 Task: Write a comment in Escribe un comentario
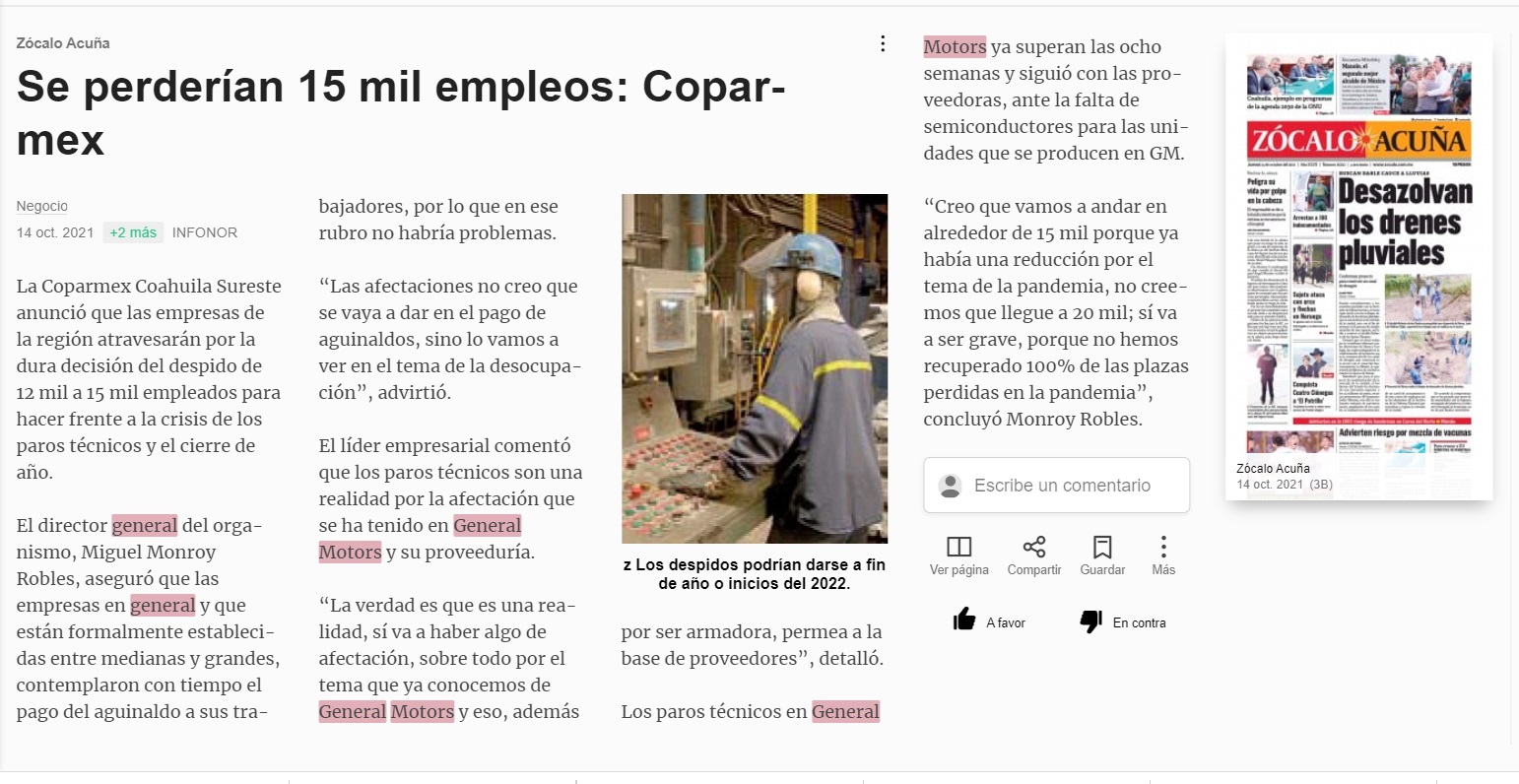click(x=1057, y=485)
